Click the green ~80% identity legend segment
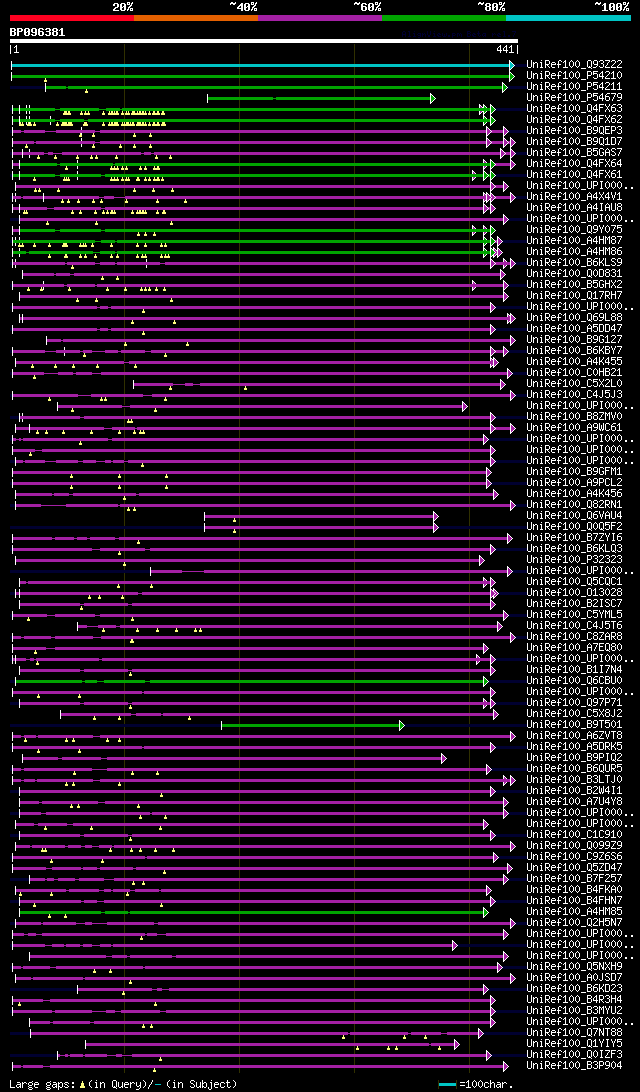 click(x=444, y=18)
